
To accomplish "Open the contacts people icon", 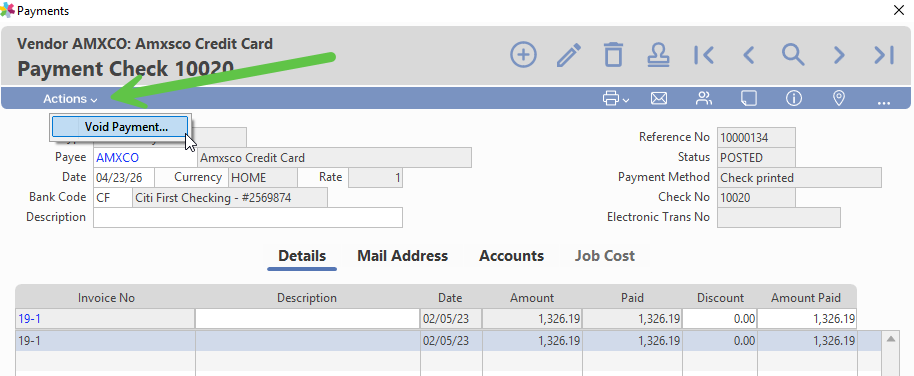I will pyautogui.click(x=704, y=99).
